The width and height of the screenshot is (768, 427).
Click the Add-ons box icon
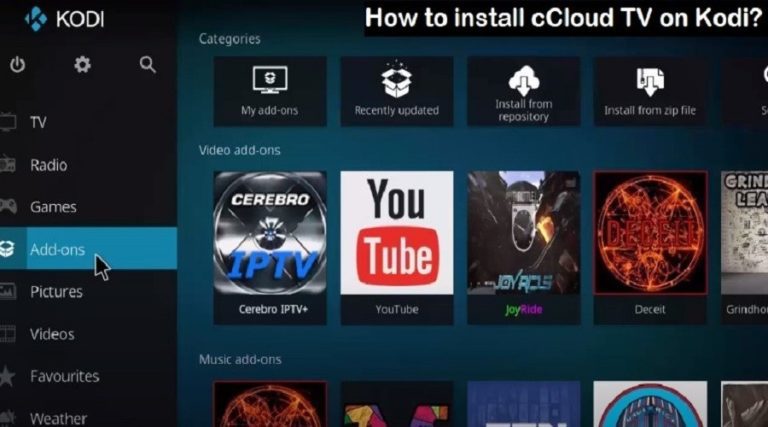6,249
